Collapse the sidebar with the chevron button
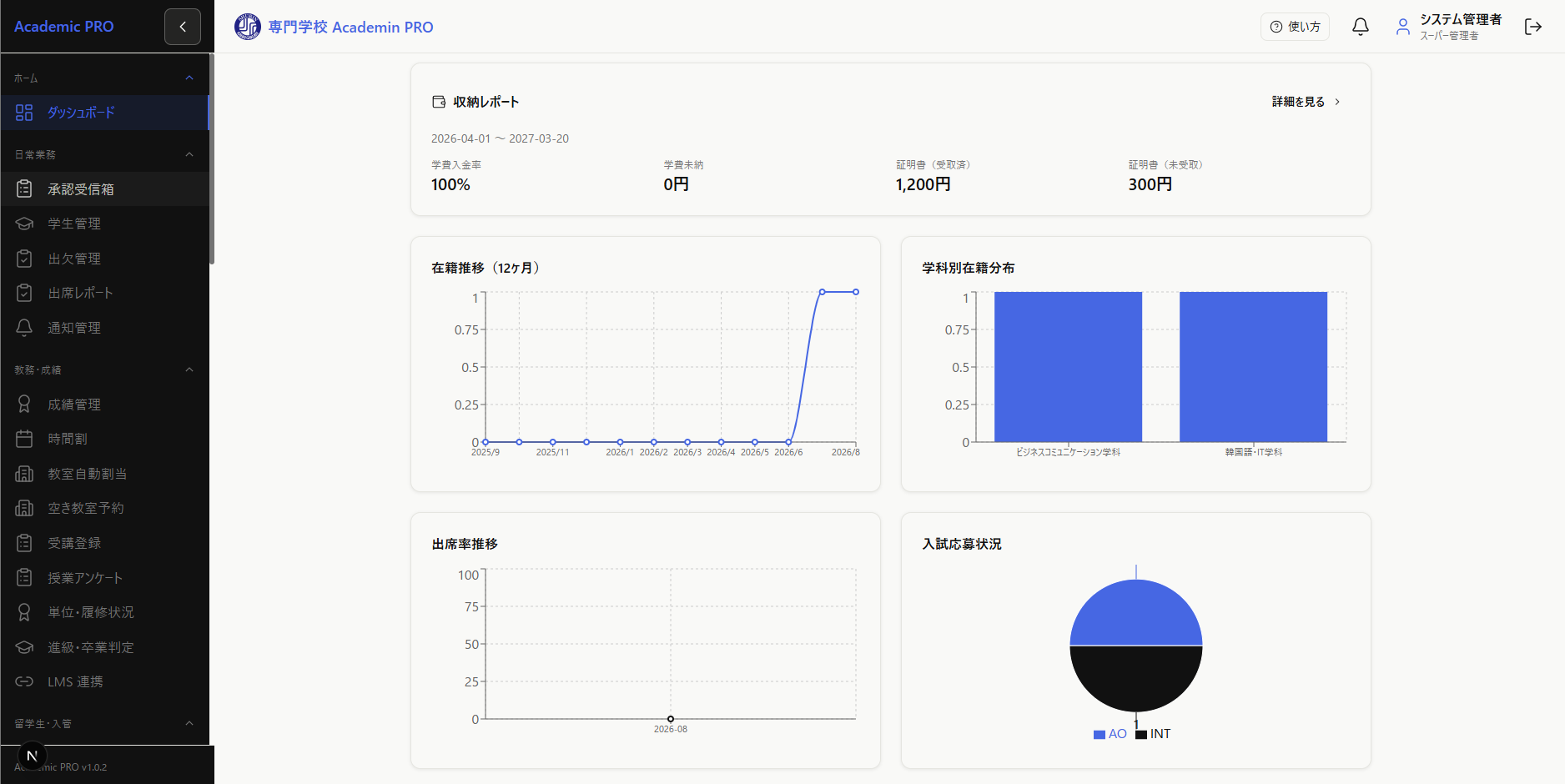1565x784 pixels. [x=183, y=27]
